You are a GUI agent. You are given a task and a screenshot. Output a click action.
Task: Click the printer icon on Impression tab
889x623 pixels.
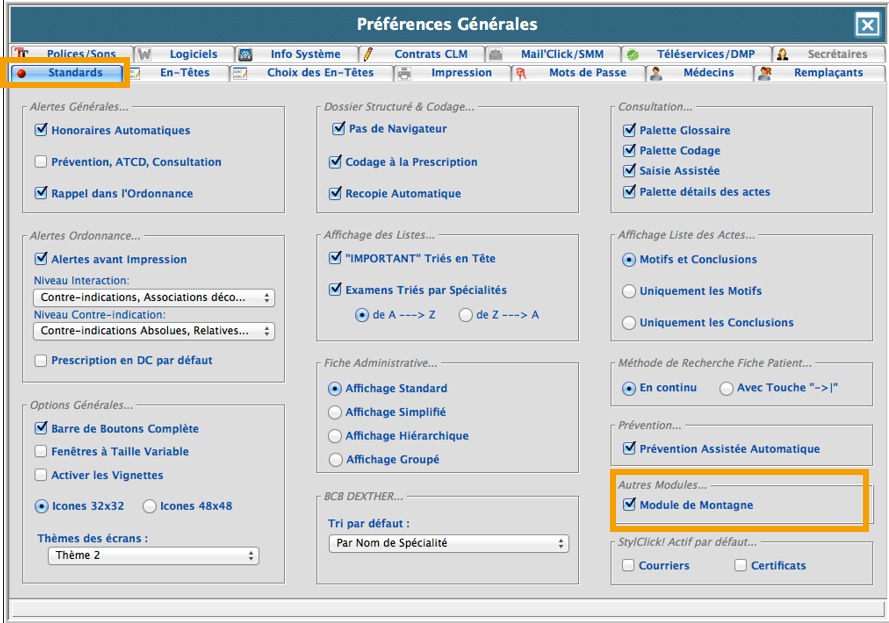click(404, 73)
